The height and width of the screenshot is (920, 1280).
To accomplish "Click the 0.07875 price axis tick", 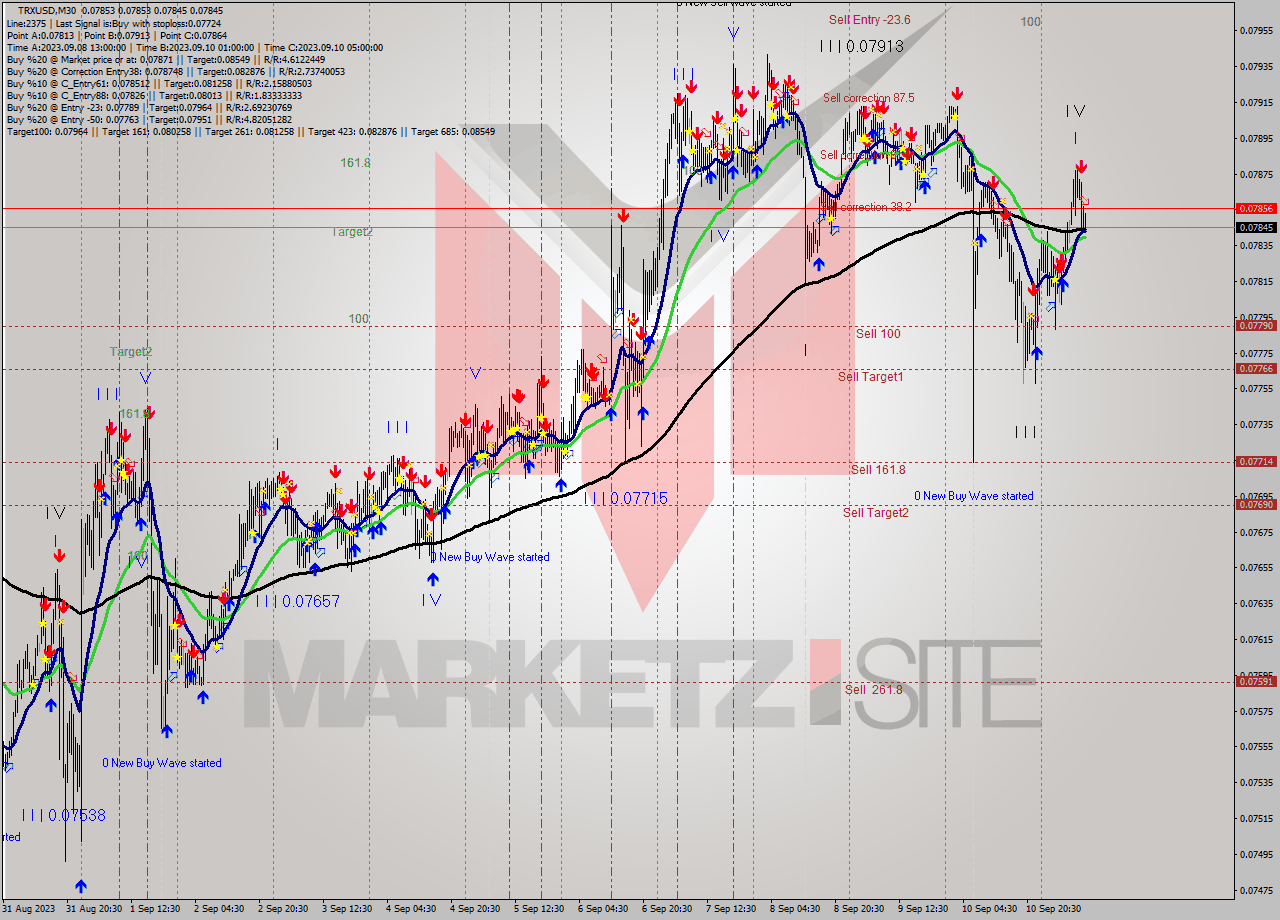I will click(1256, 174).
